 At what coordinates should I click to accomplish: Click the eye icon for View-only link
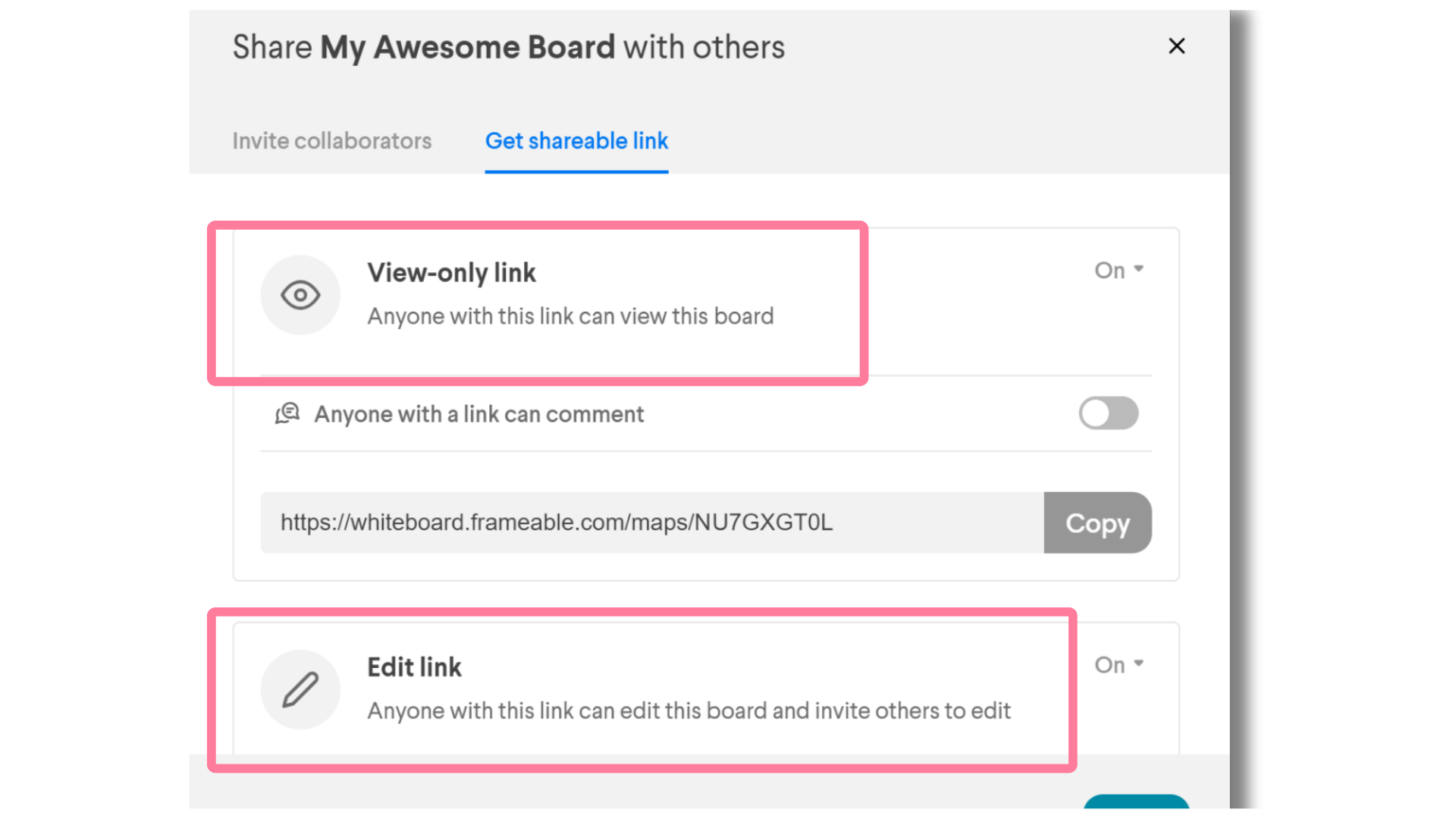coord(300,295)
